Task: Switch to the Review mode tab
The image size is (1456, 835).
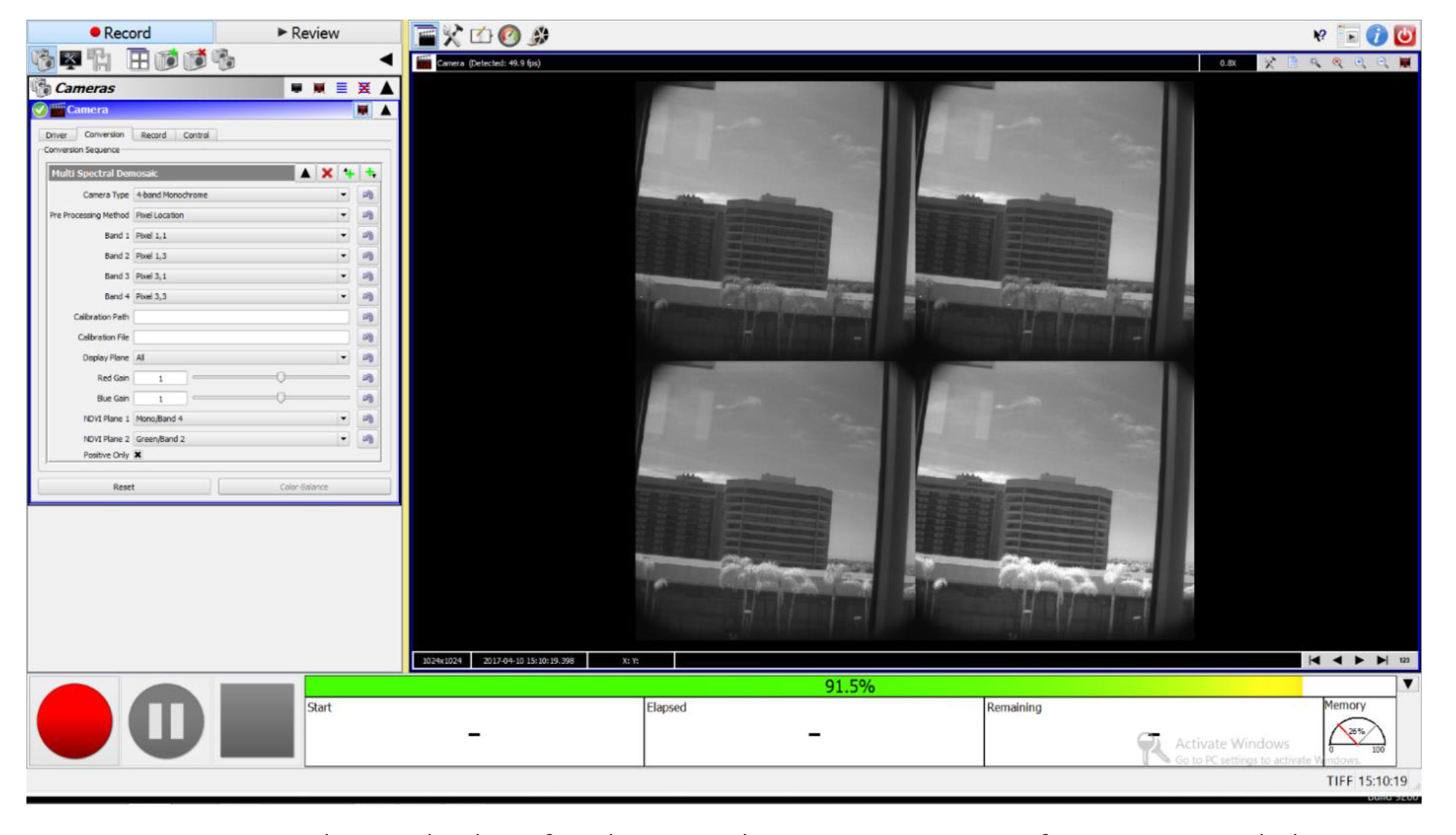Action: (x=309, y=33)
